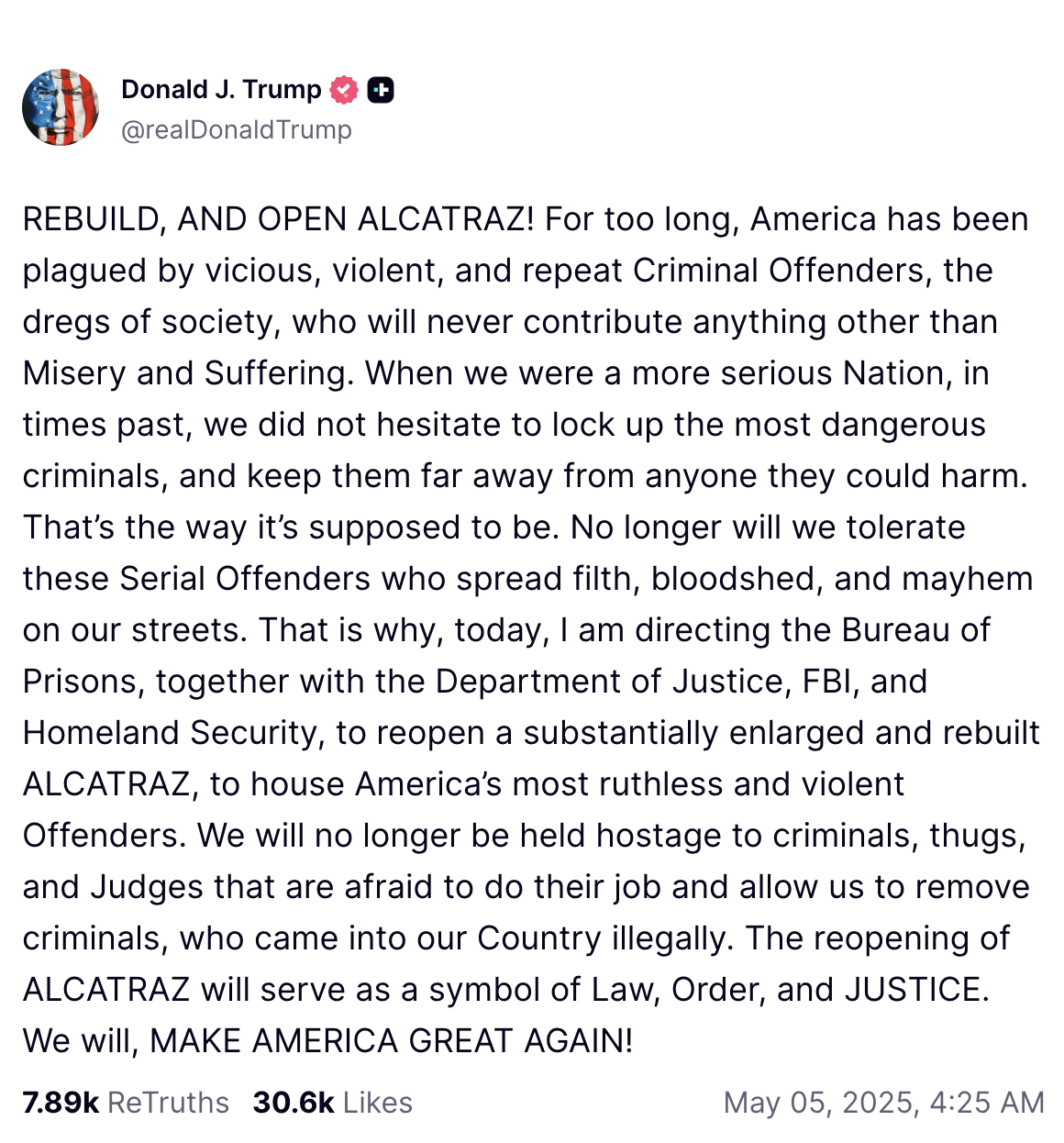Viewport: 1064px width, 1143px height.
Task: Click the closing "MAKE AMERICA GREAT AGAIN!" text
Action: 391,1041
